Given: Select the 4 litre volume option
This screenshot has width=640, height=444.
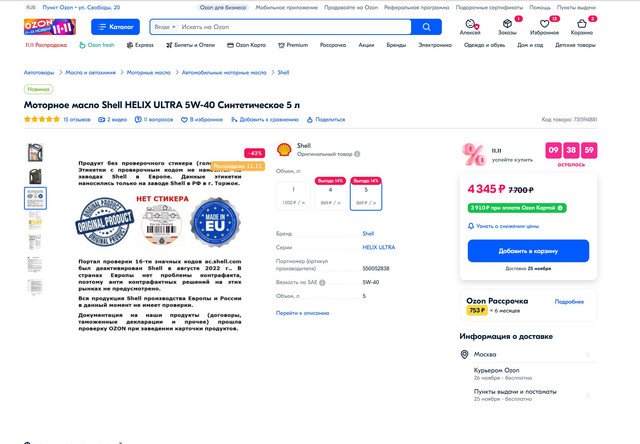Looking at the screenshot, I should coord(330,195).
